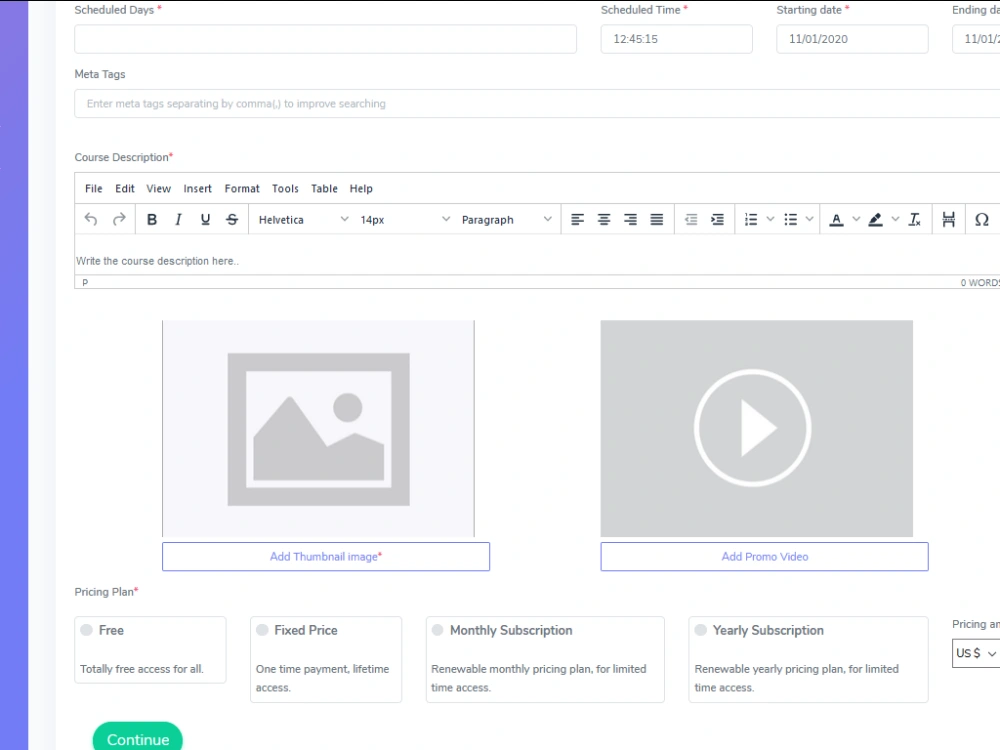Open the Format menu in editor
1000x750 pixels.
[x=242, y=188]
